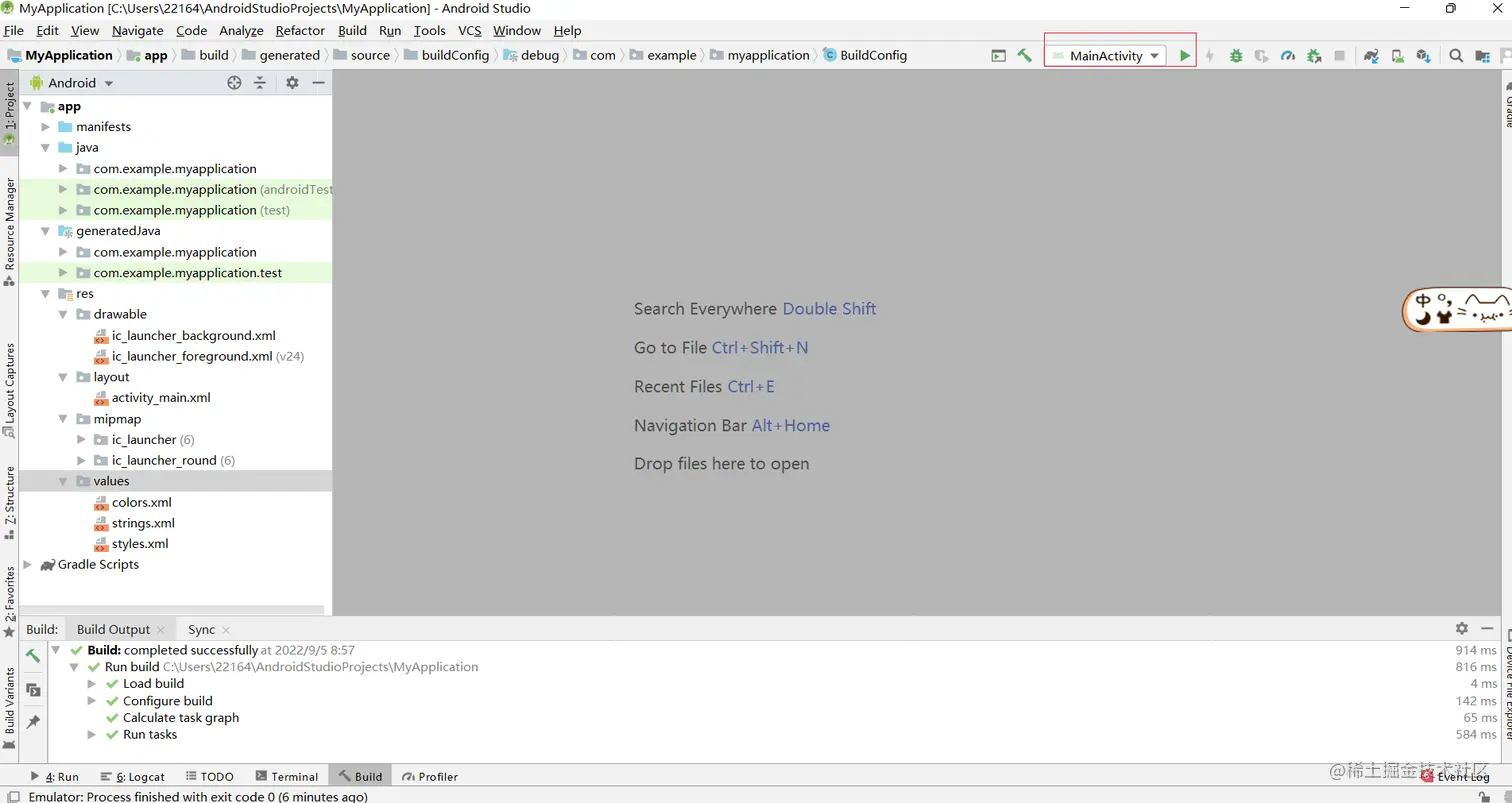Viewport: 1512px width, 803px height.
Task: Open the Refactor menu
Action: click(300, 31)
